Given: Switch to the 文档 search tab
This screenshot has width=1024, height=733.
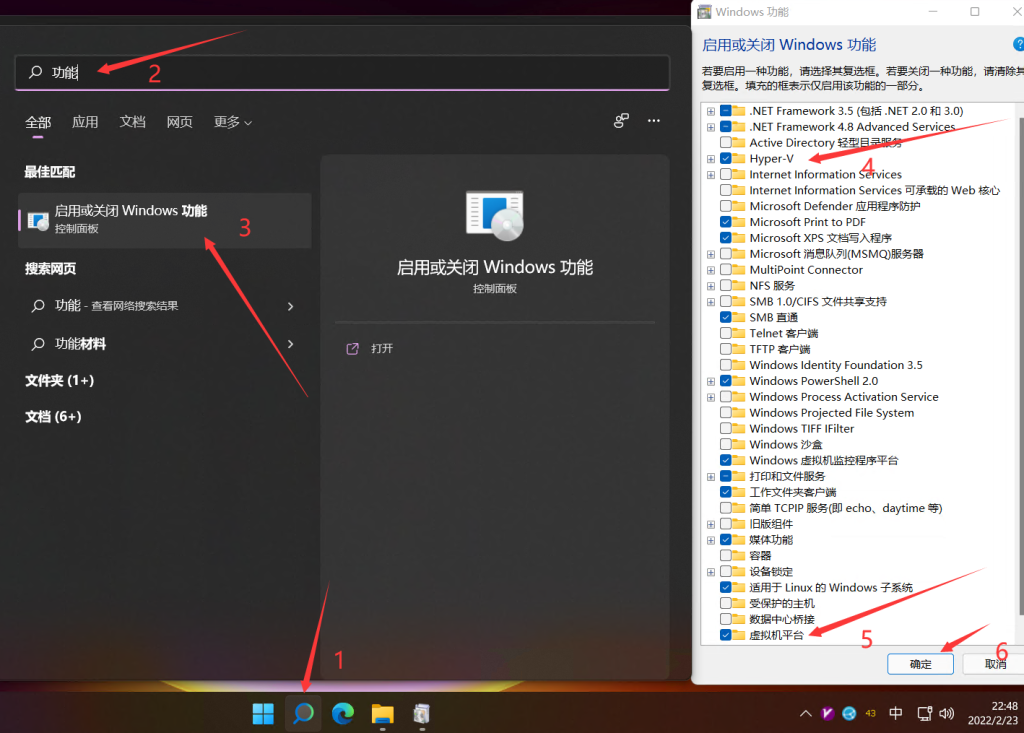Looking at the screenshot, I should (x=133, y=122).
